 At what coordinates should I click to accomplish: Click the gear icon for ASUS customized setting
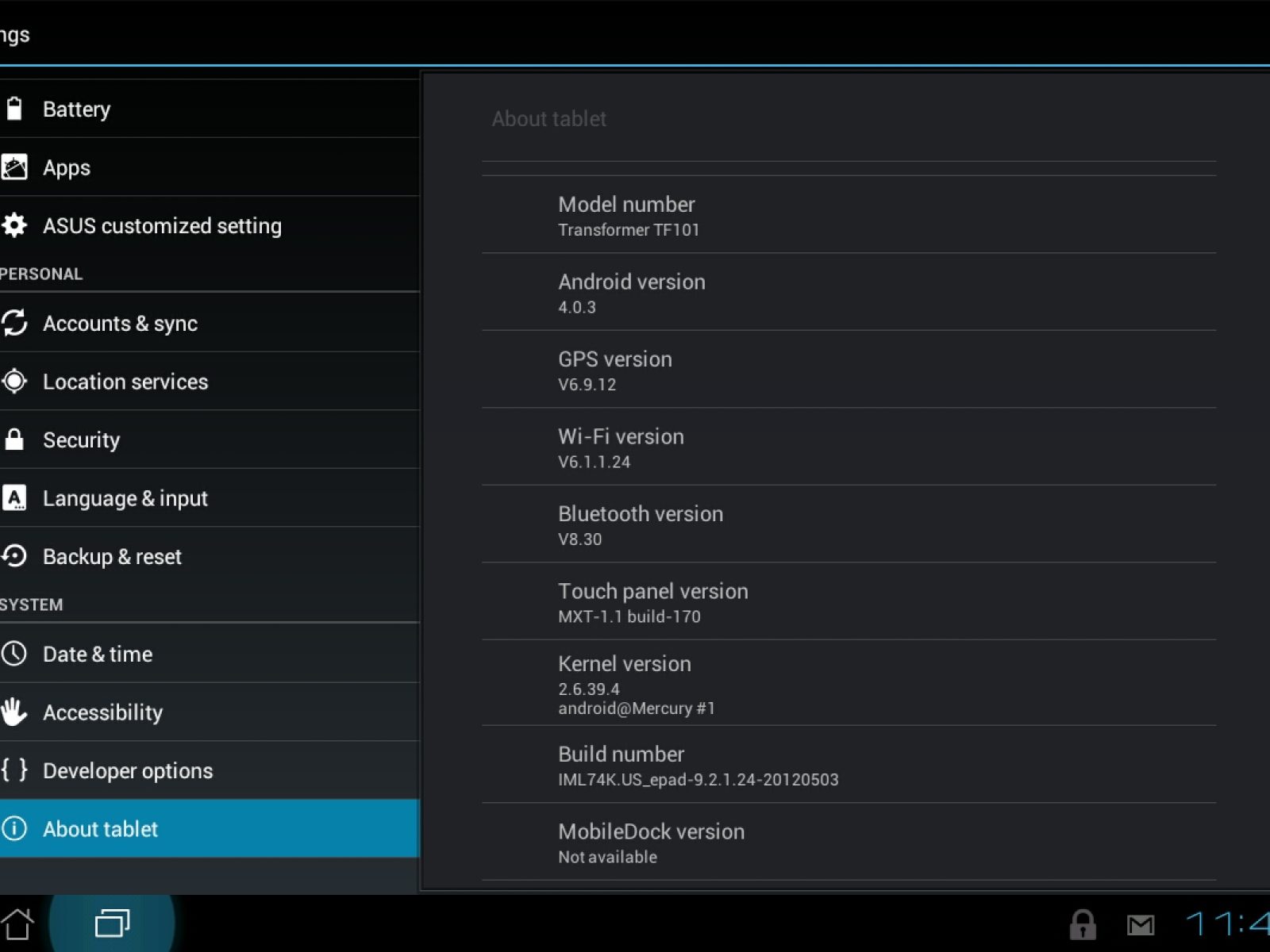pos(14,225)
